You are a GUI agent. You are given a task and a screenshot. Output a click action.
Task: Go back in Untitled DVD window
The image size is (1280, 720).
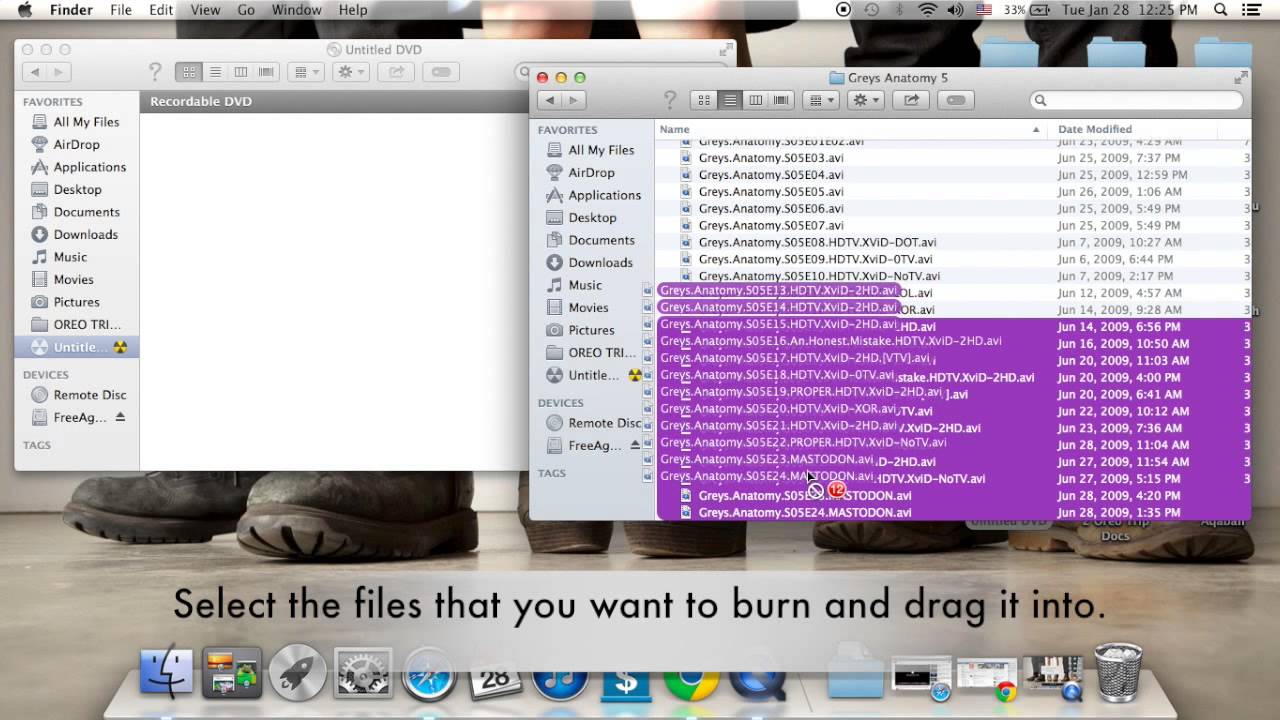point(35,72)
